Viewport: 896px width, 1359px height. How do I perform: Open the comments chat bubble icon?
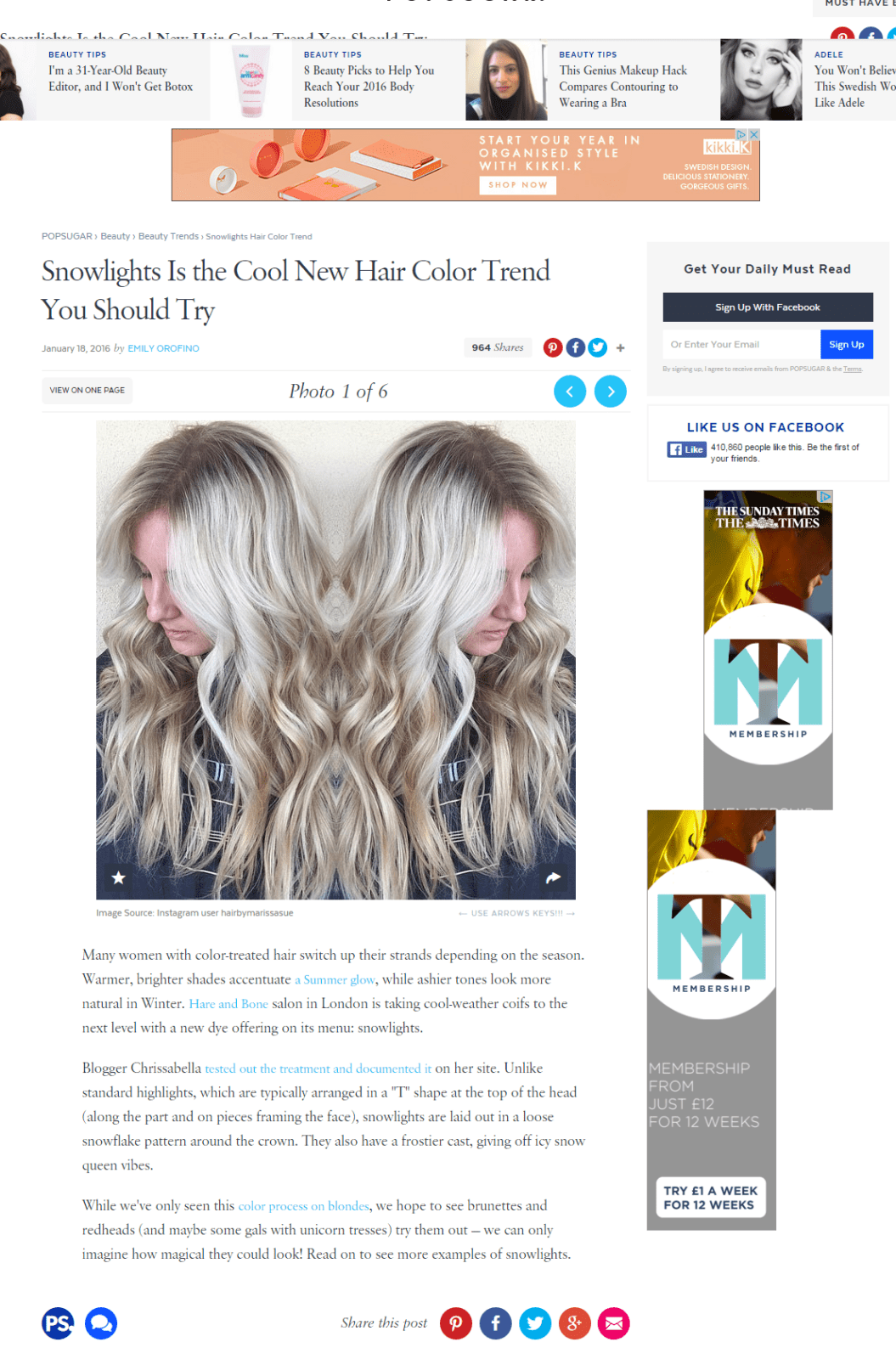pos(100,1322)
